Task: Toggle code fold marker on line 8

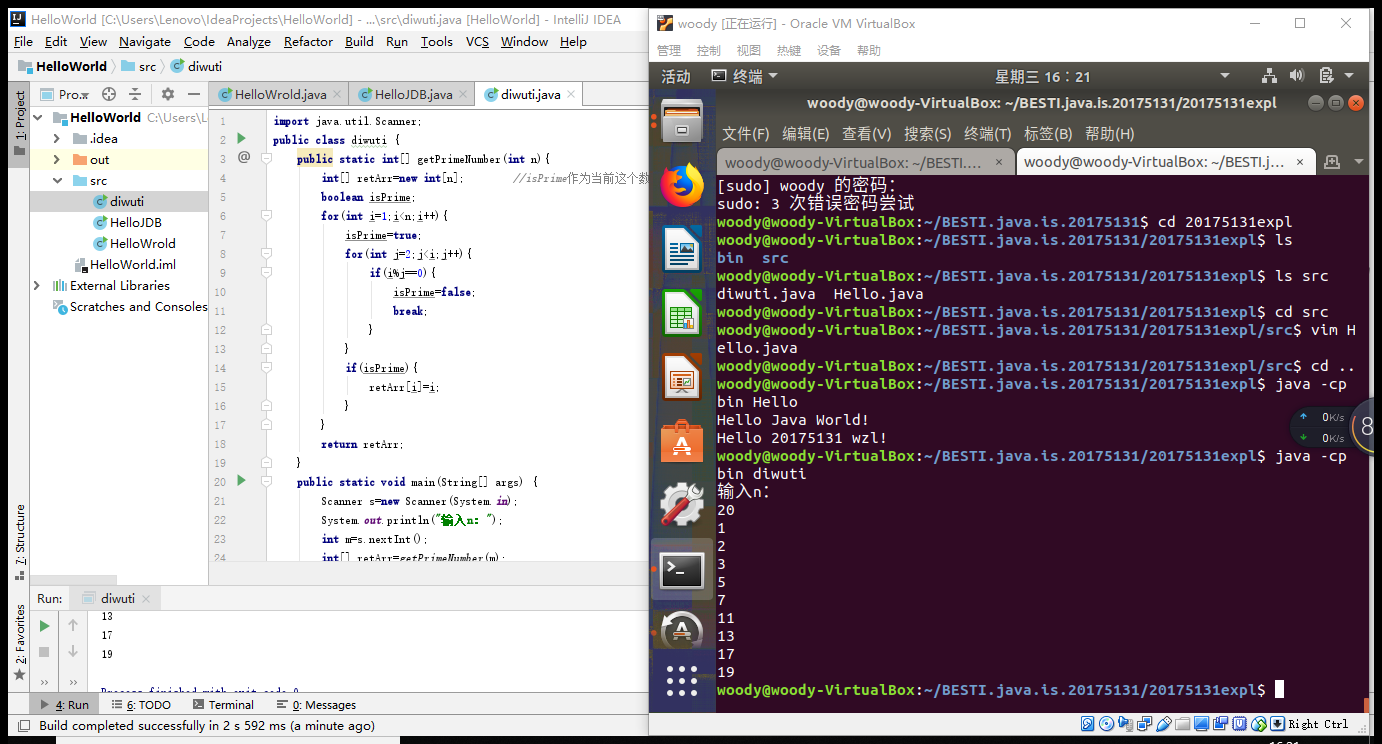Action: (x=267, y=253)
